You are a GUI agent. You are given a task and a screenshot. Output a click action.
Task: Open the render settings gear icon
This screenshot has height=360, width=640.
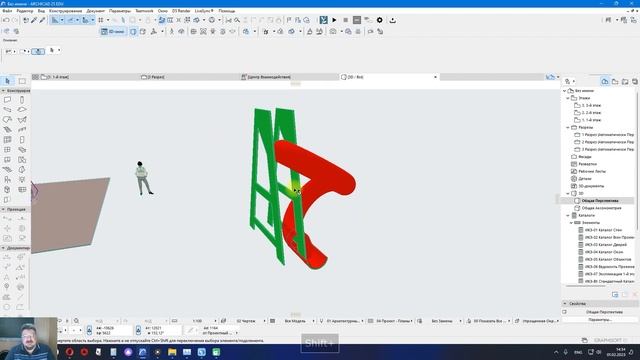tap(380, 20)
